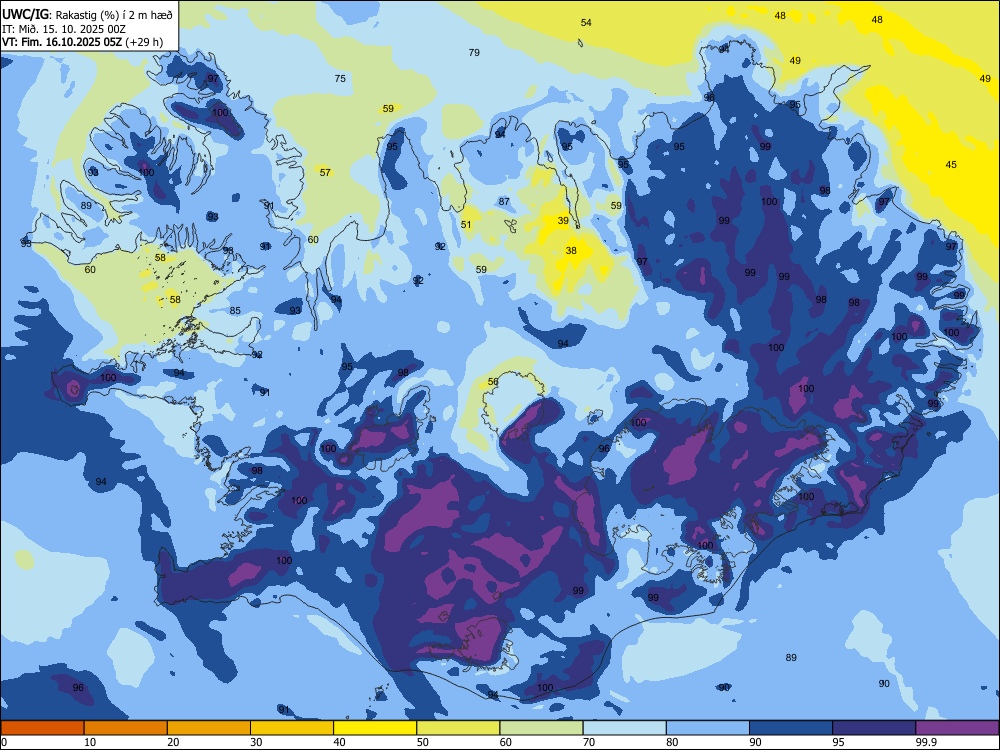Pick the 20–30 legend color swatch

209,728
